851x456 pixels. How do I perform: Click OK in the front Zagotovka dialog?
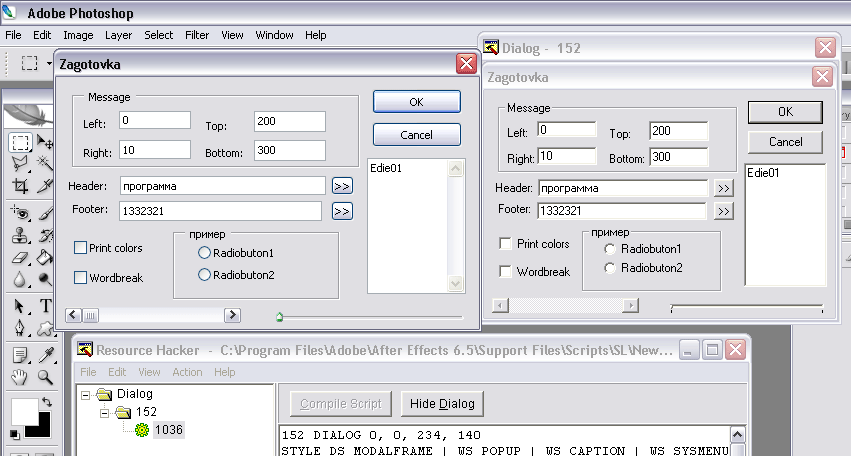(x=416, y=102)
